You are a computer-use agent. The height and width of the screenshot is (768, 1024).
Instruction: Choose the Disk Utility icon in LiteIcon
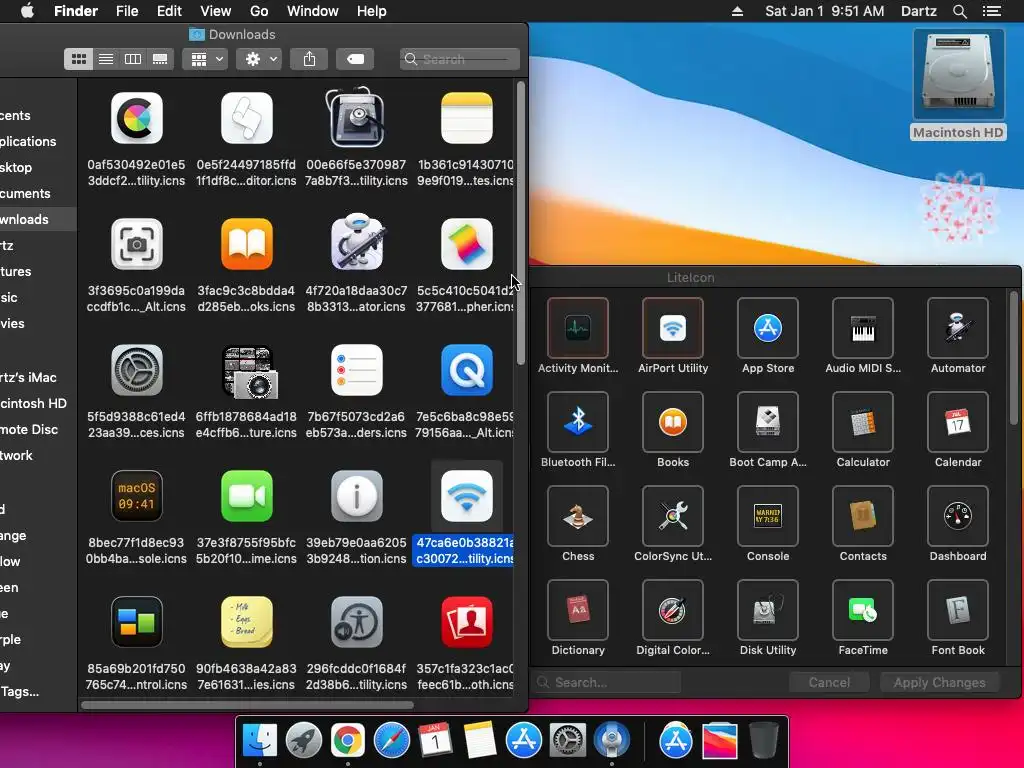coord(768,610)
